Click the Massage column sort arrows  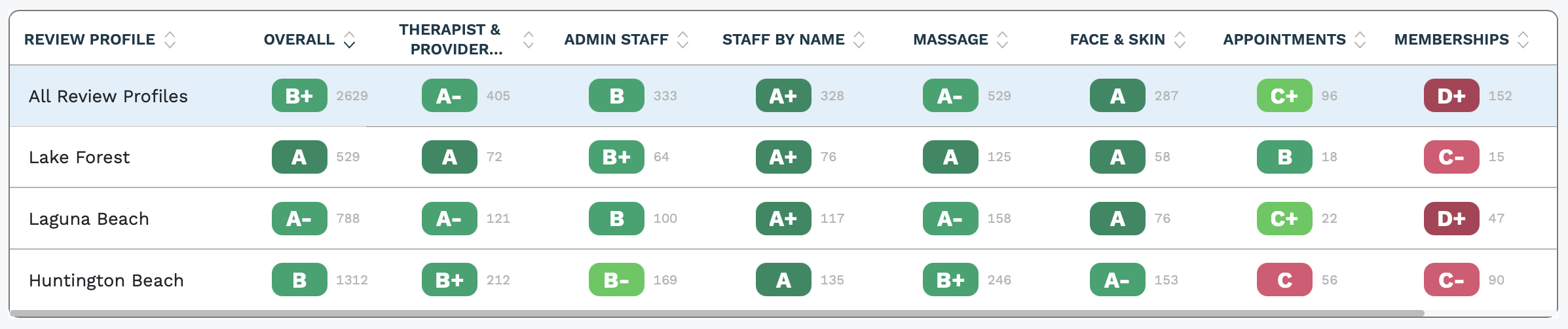[x=1003, y=40]
